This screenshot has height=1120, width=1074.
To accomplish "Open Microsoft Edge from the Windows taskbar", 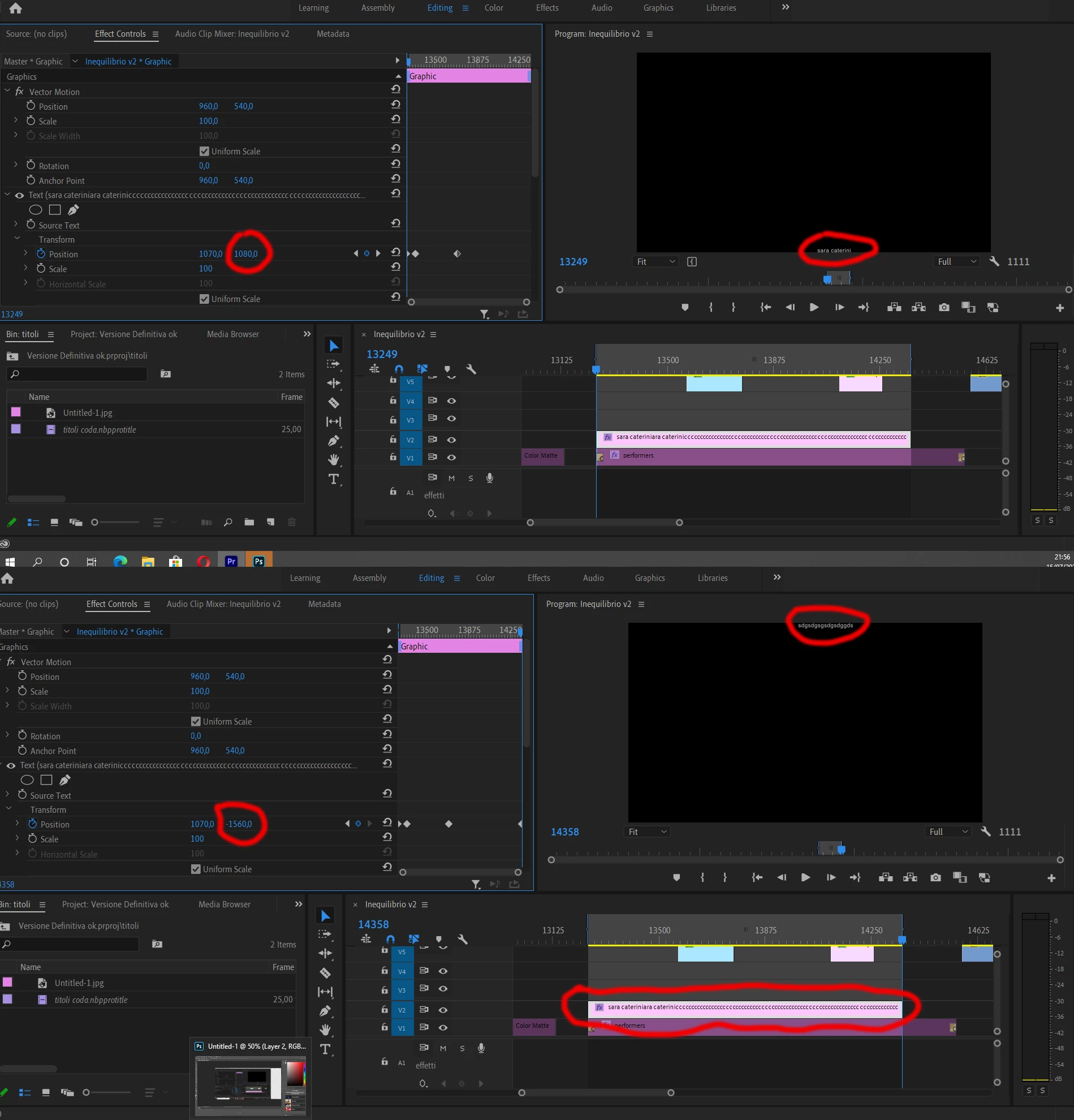I will click(x=120, y=561).
